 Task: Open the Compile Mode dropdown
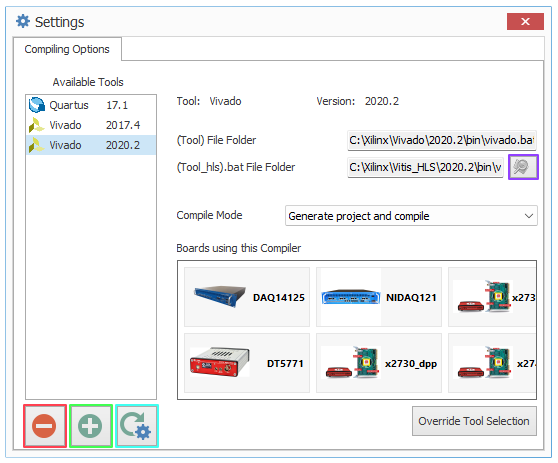click(x=411, y=216)
